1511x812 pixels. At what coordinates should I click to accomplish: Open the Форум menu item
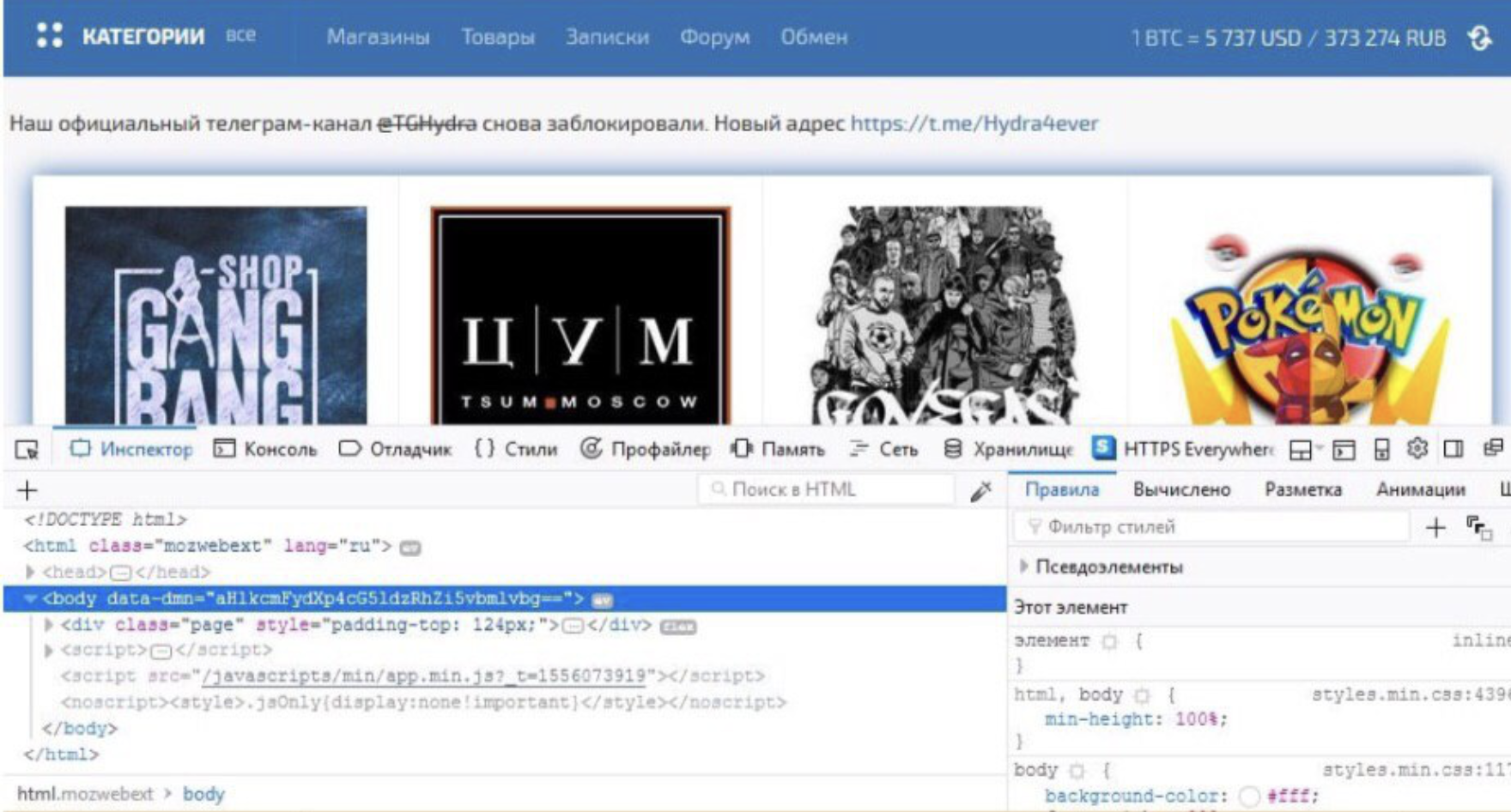[714, 37]
